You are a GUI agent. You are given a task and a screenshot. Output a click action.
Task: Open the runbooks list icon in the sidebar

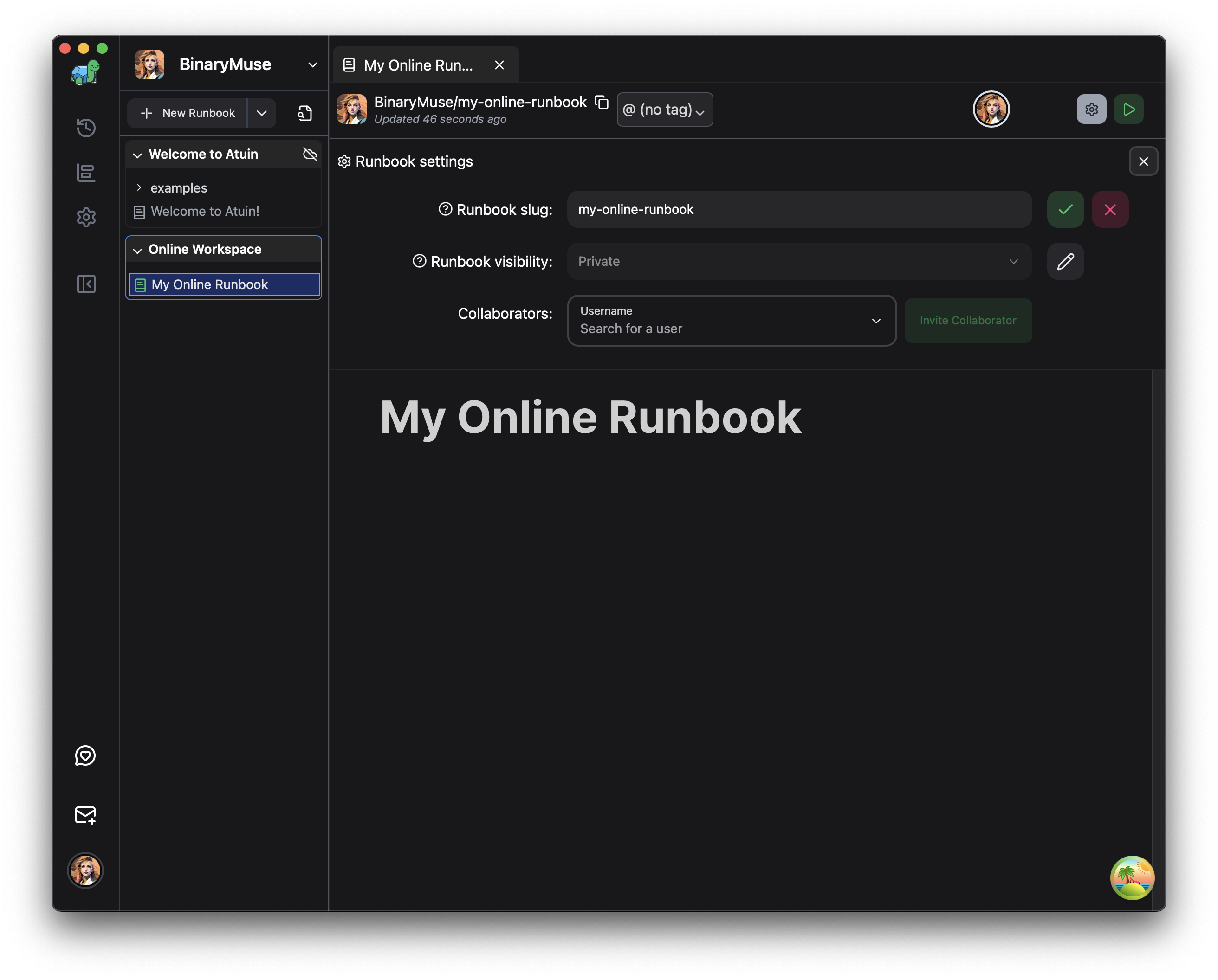[x=86, y=174]
